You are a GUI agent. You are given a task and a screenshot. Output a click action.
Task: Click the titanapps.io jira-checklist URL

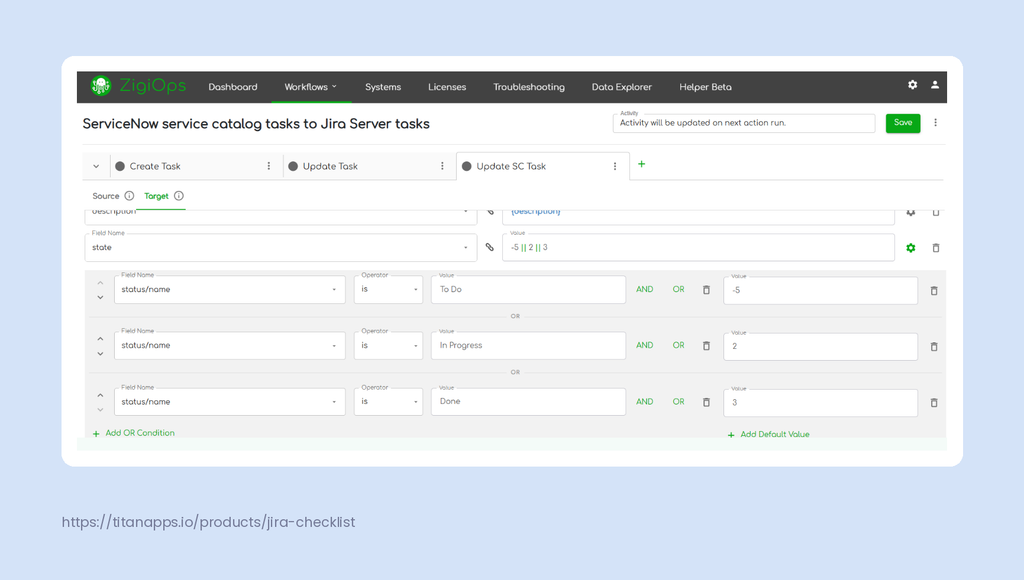pos(208,522)
